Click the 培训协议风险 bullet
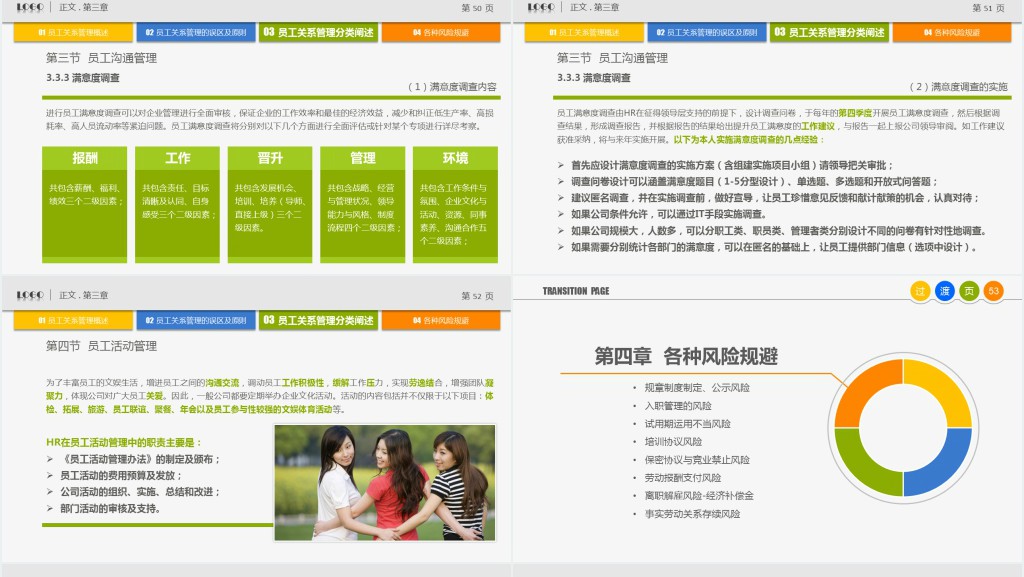Image resolution: width=1024 pixels, height=577 pixels. (673, 442)
